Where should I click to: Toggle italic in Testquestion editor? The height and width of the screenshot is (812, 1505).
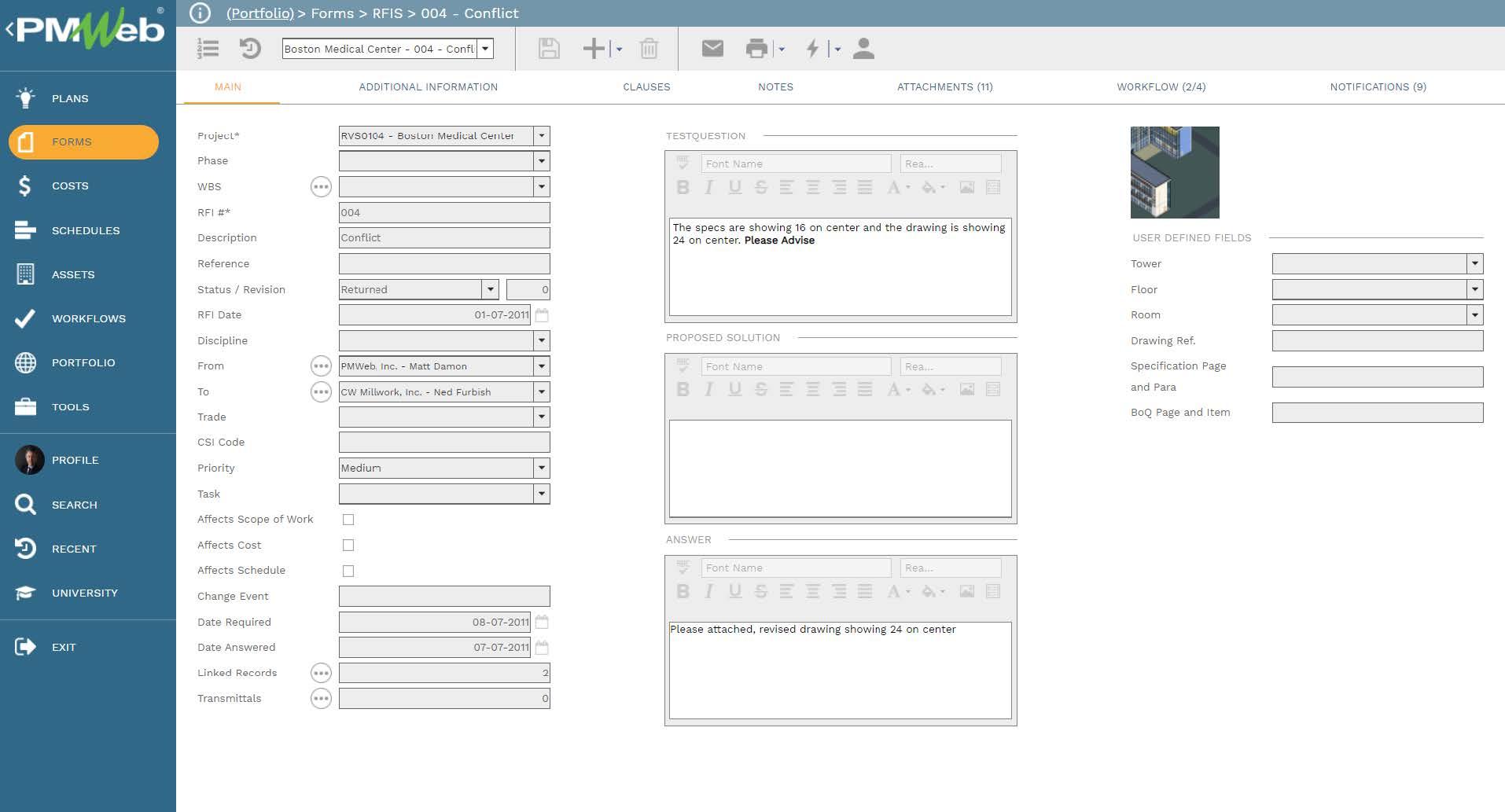(708, 188)
